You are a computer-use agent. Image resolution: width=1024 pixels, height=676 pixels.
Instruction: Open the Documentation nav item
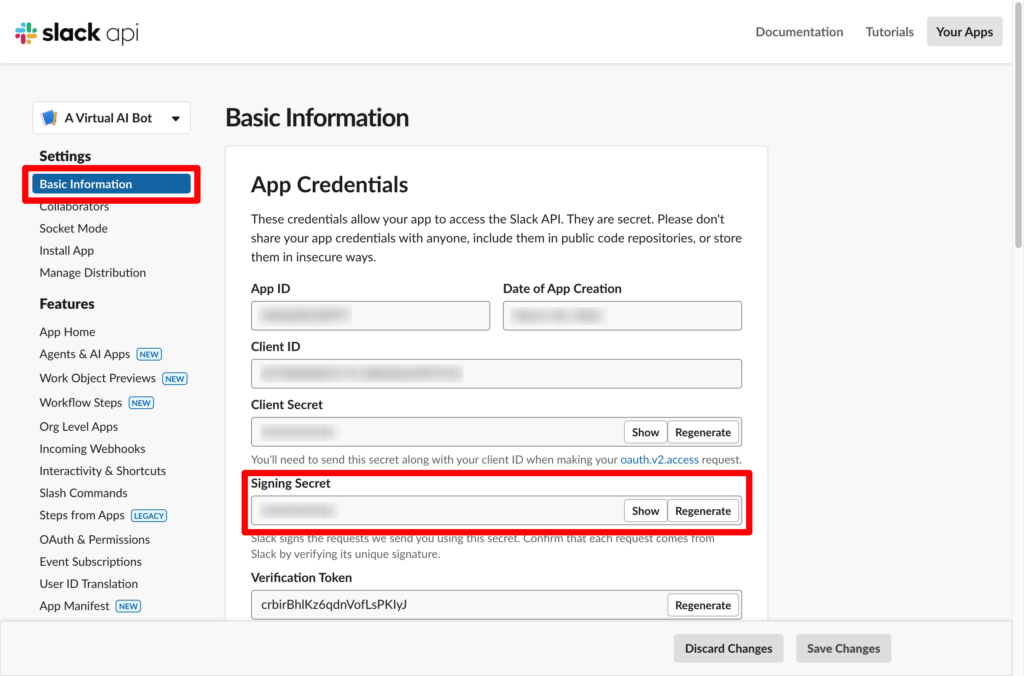799,32
